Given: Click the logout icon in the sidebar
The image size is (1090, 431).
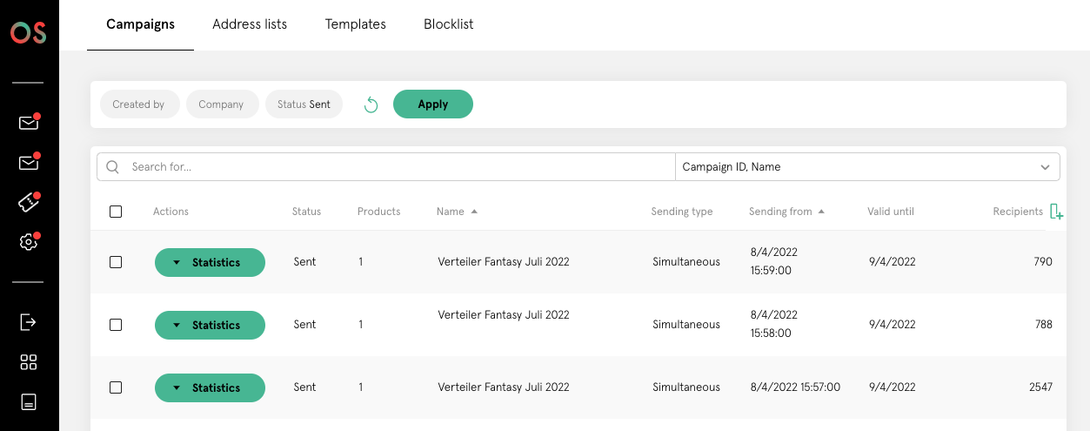Looking at the screenshot, I should click(28, 322).
